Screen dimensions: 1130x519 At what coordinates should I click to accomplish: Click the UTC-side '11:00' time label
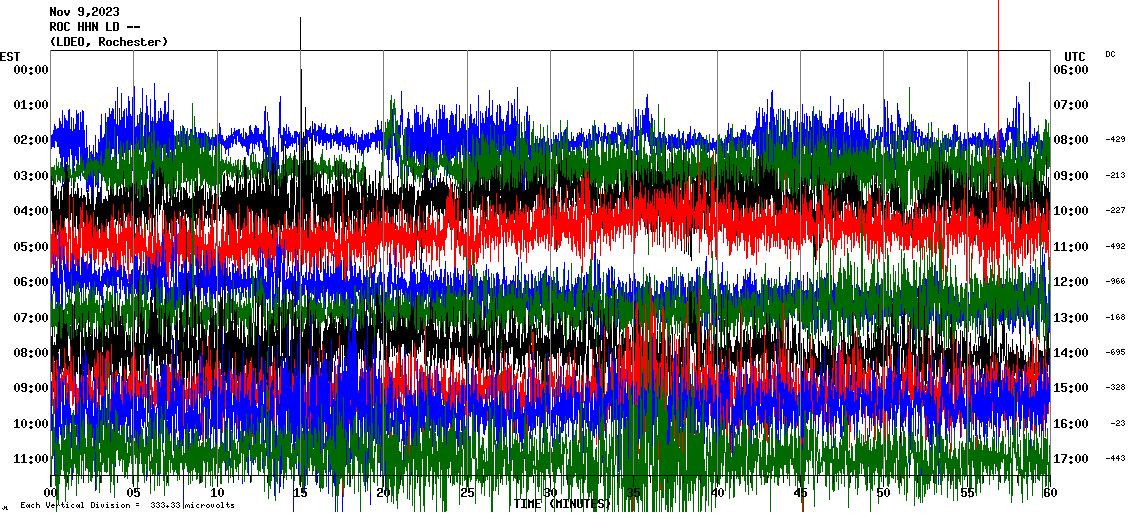tap(1072, 246)
